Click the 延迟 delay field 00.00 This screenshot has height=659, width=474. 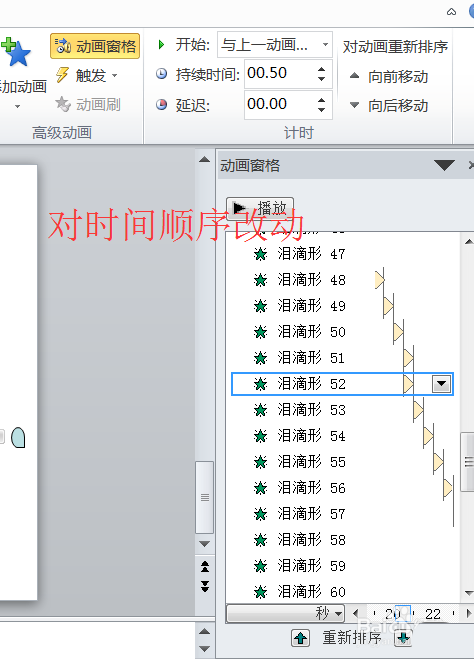[x=279, y=104]
